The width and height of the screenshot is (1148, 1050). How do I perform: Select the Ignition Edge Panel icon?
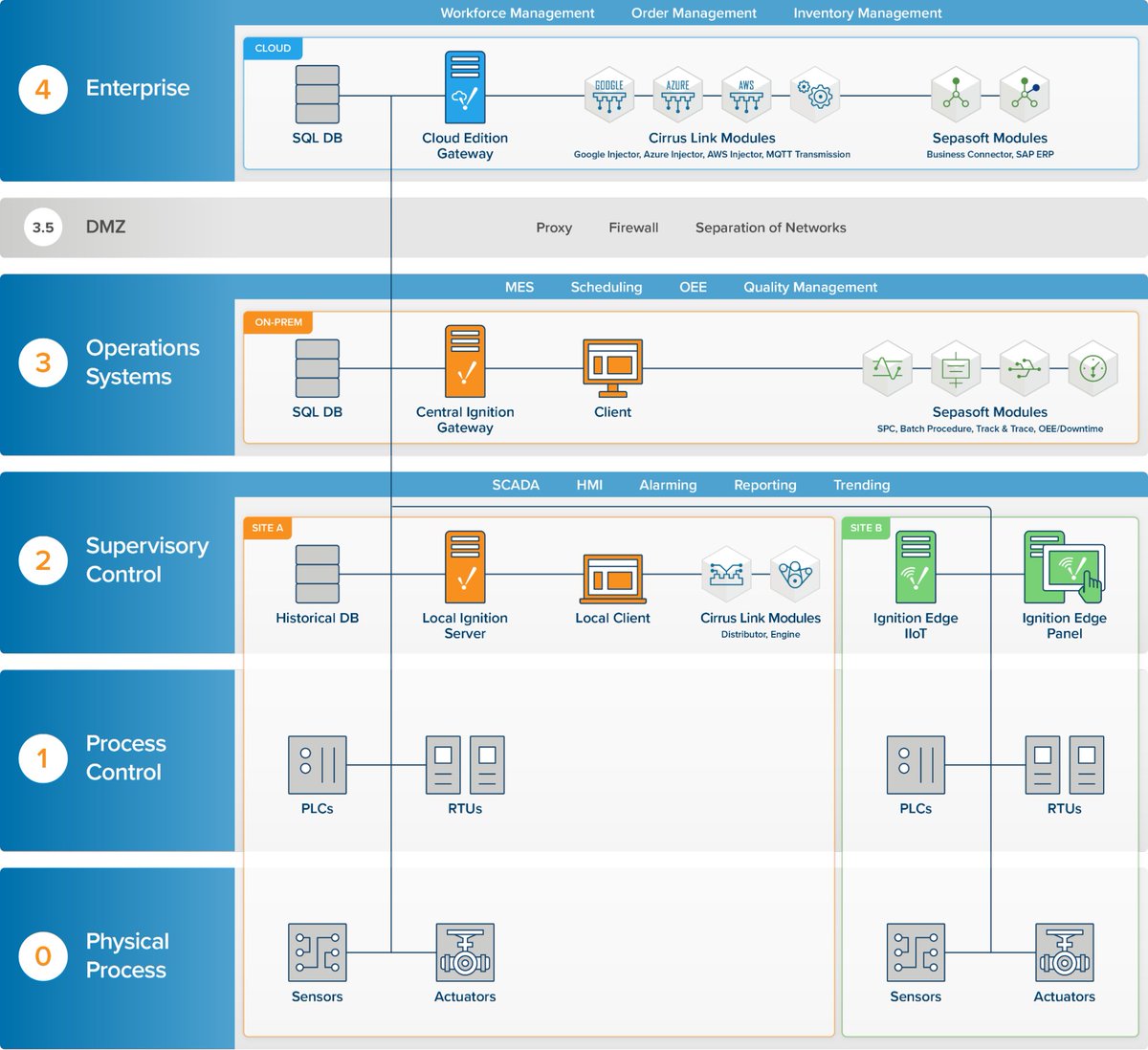click(x=1065, y=567)
